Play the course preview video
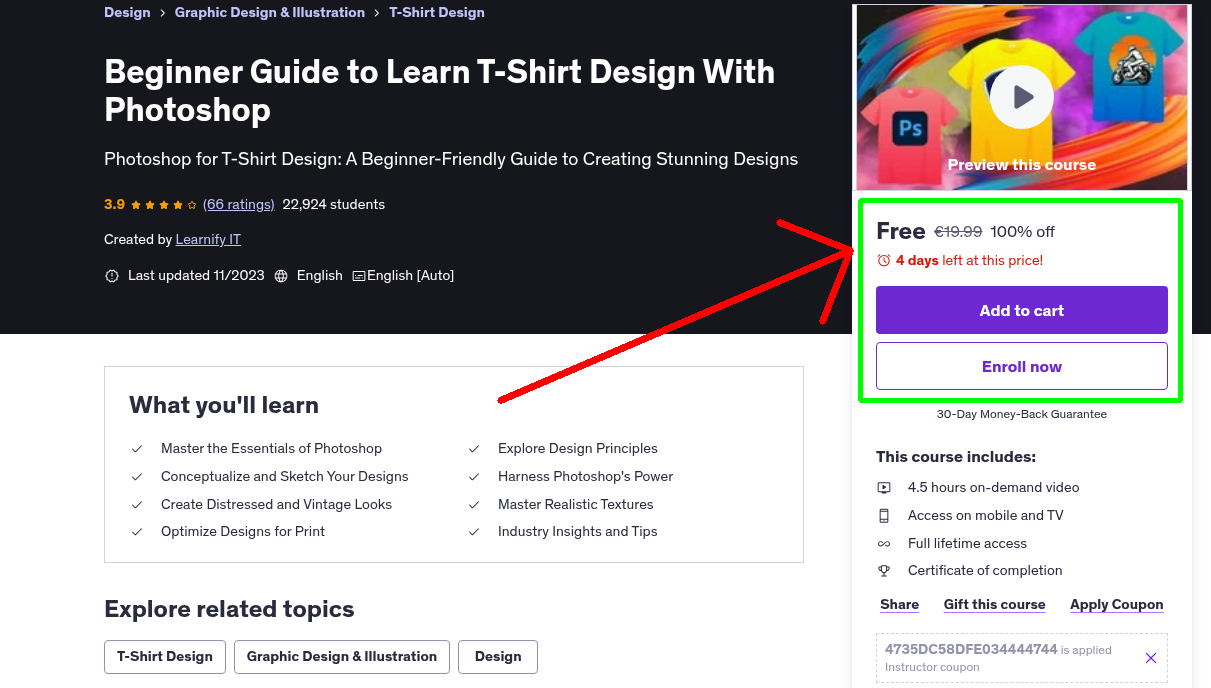This screenshot has height=688, width=1211. (x=1021, y=97)
